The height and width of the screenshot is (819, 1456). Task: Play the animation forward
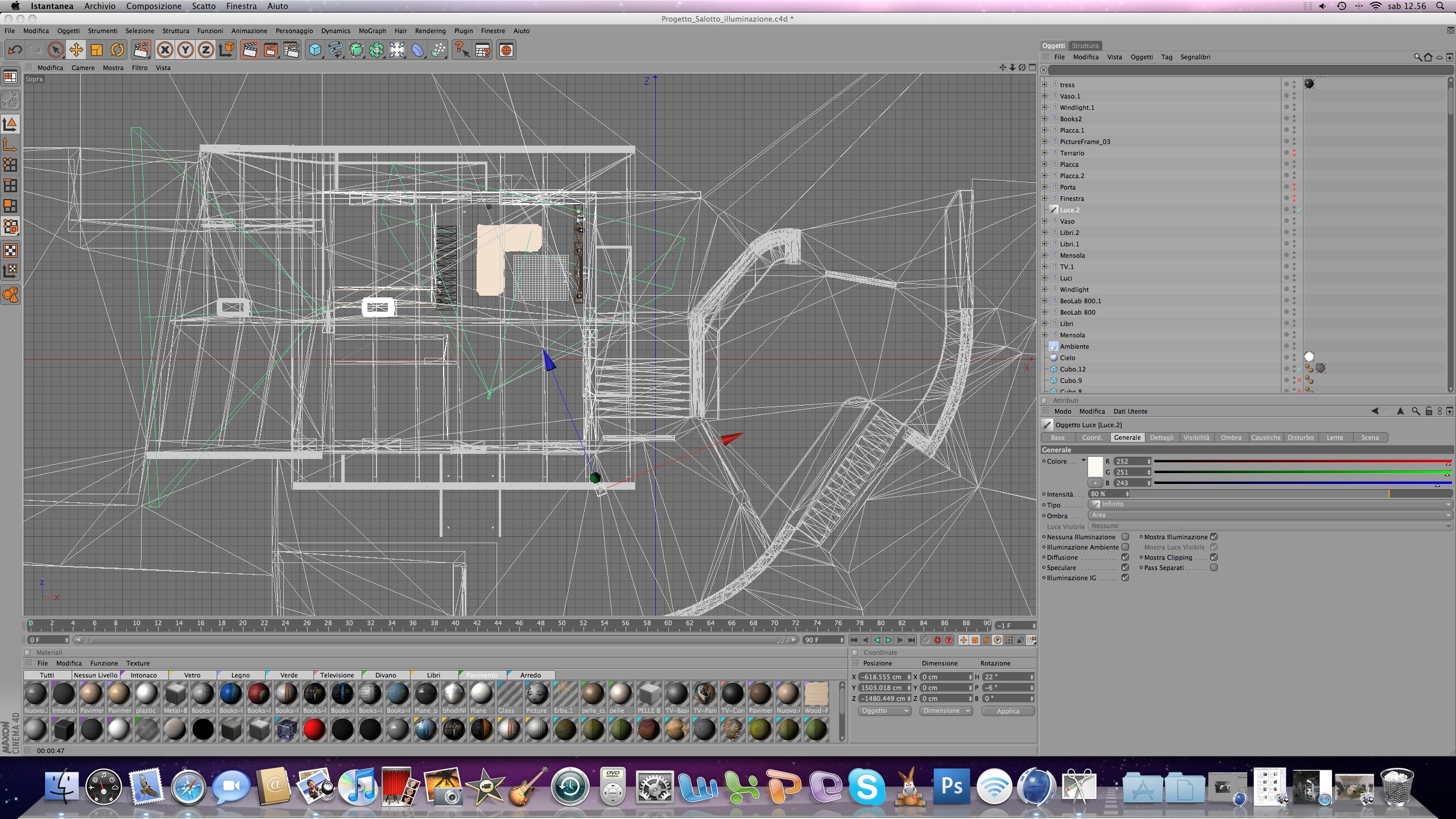(x=888, y=640)
